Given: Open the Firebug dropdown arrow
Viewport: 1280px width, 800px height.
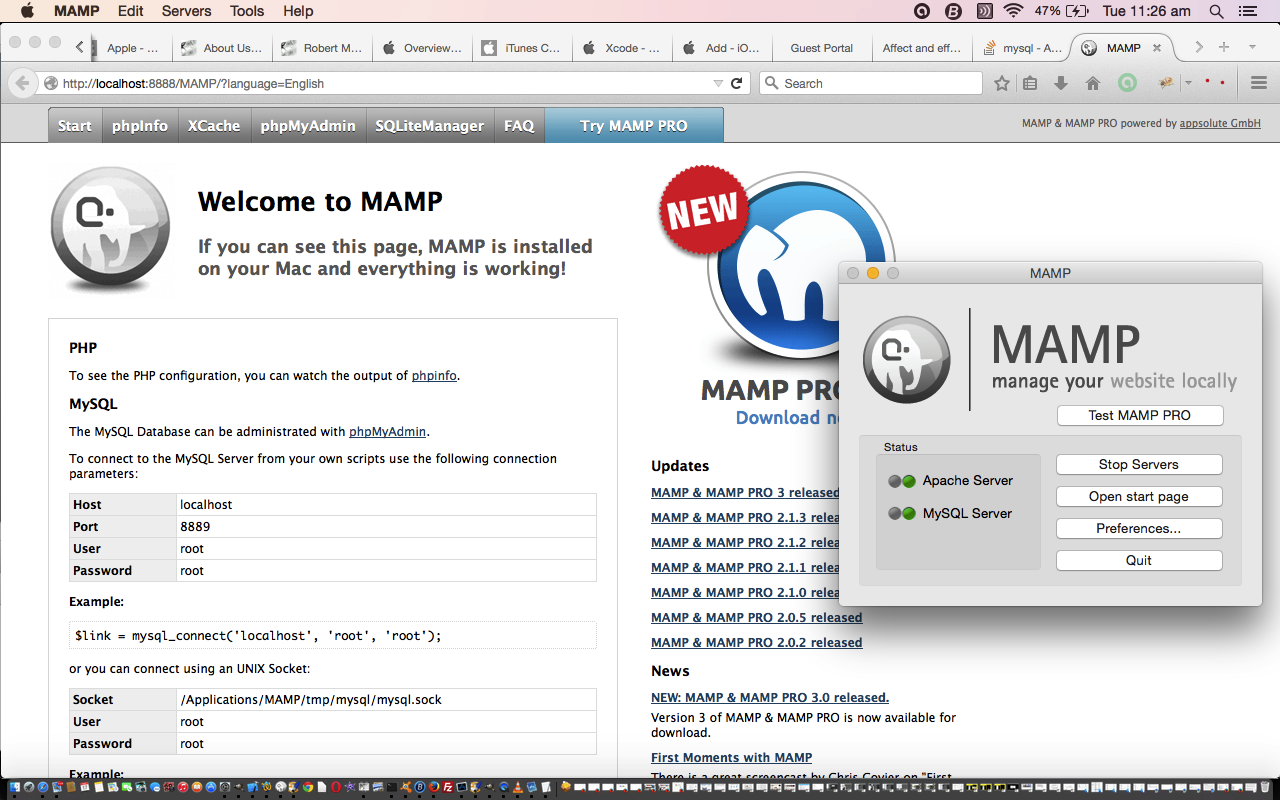Looking at the screenshot, I should (x=1188, y=84).
